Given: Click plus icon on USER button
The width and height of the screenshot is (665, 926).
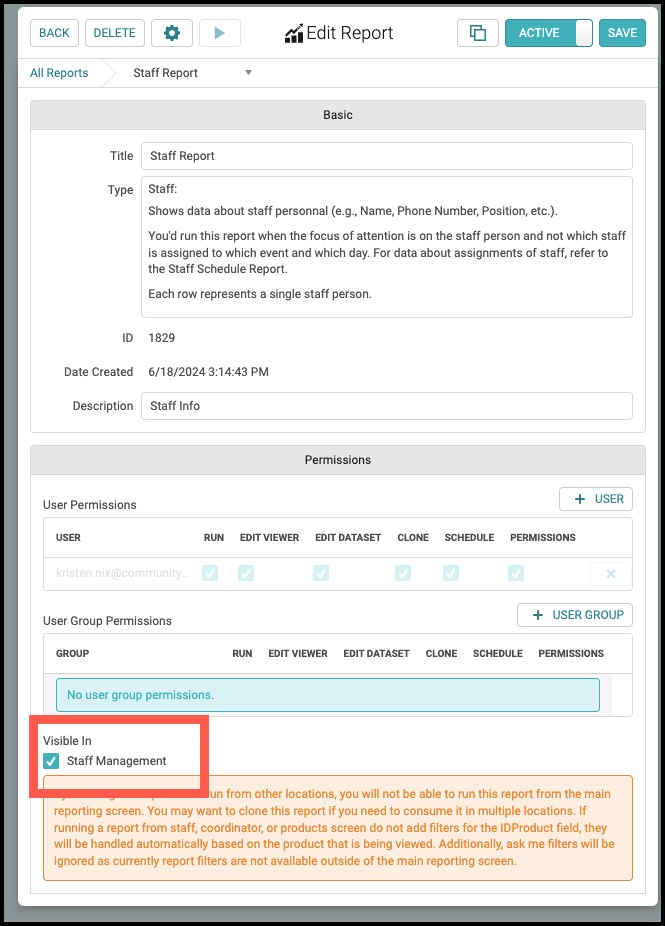Looking at the screenshot, I should click(x=580, y=499).
